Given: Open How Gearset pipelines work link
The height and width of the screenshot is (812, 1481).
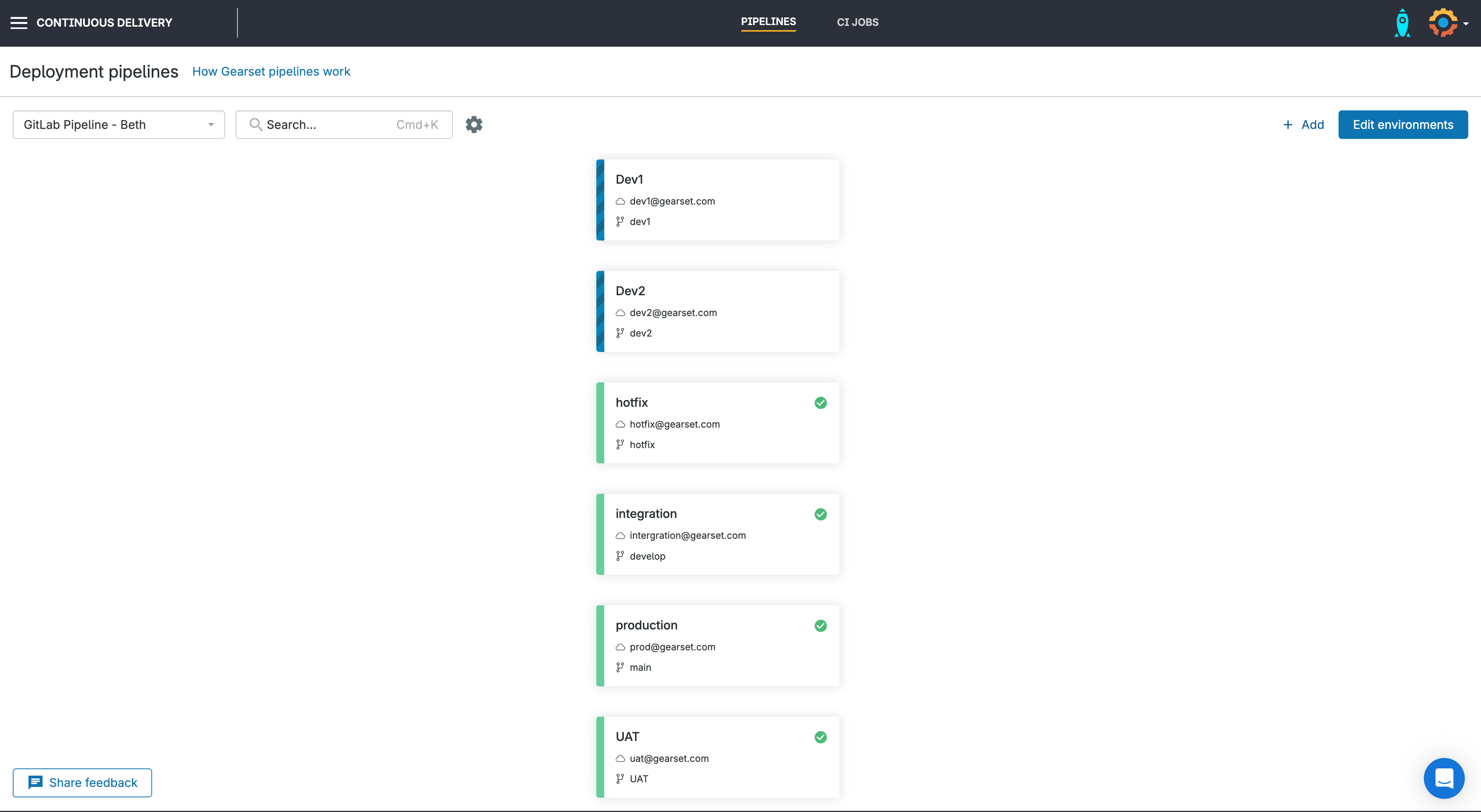Looking at the screenshot, I should (271, 71).
